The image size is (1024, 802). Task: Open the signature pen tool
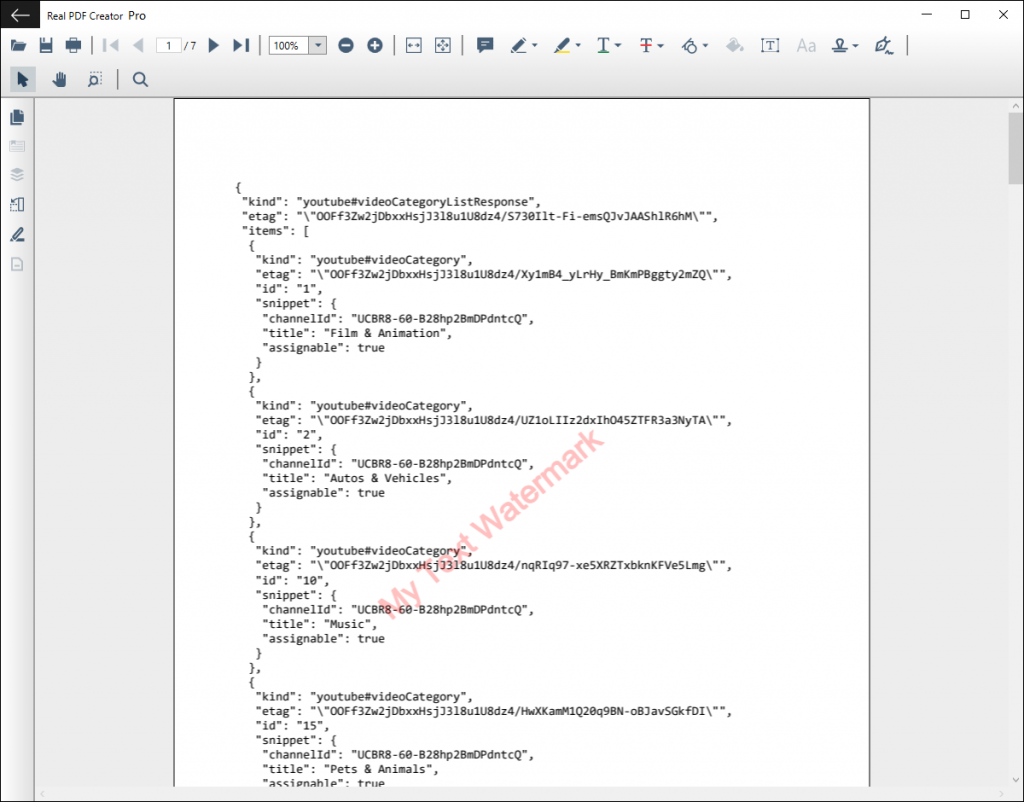tap(883, 46)
